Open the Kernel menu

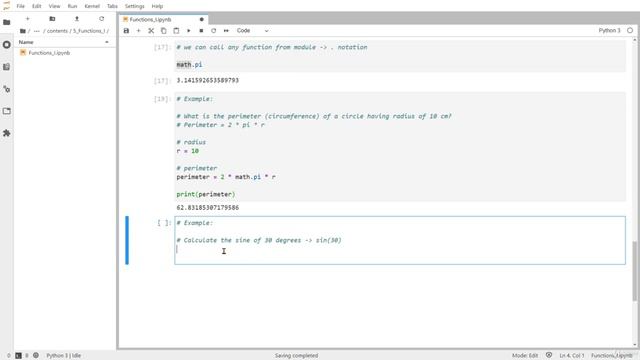[x=92, y=6]
